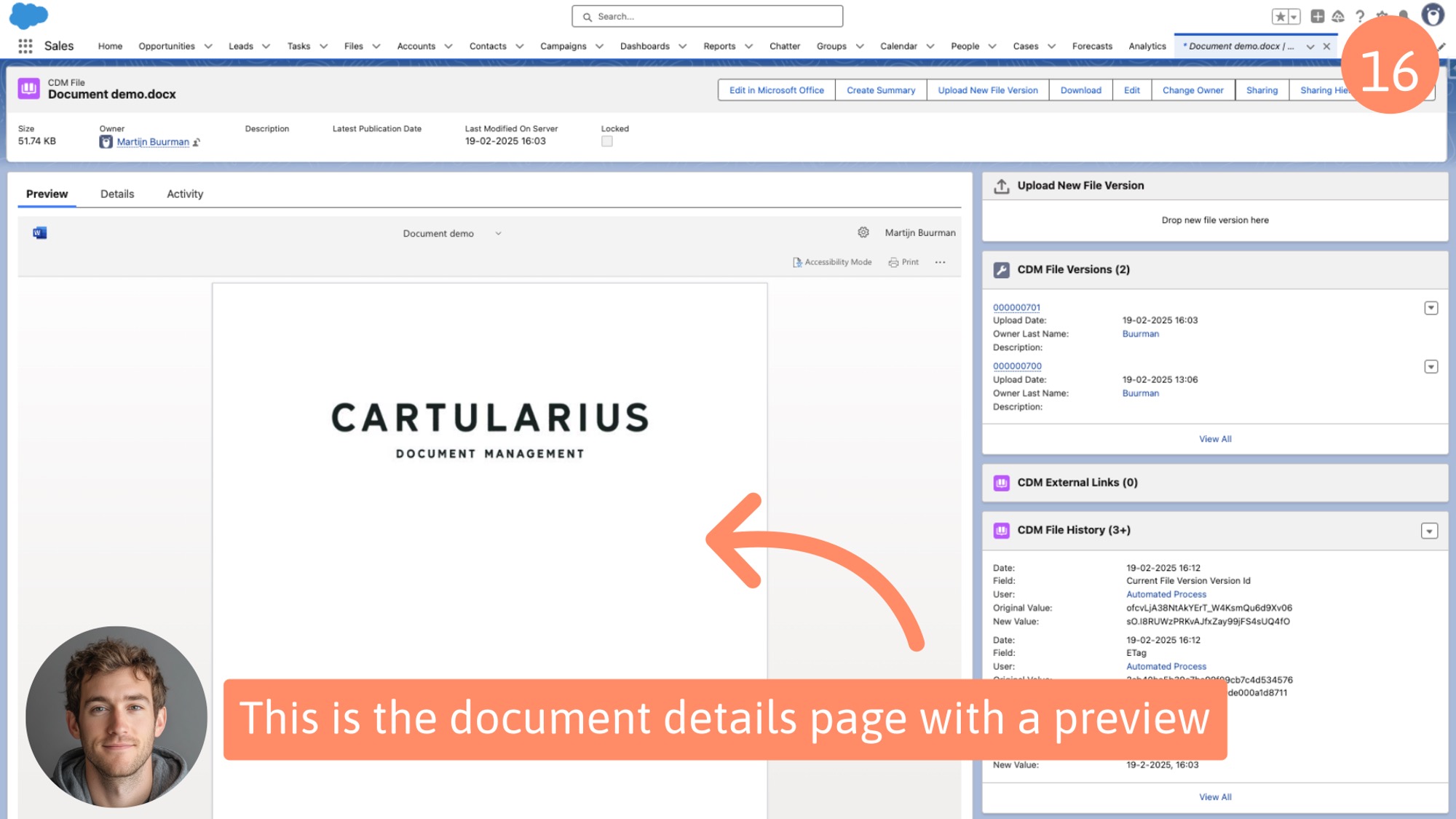Click the Trailhead guidance icon in header

pyautogui.click(x=1338, y=16)
